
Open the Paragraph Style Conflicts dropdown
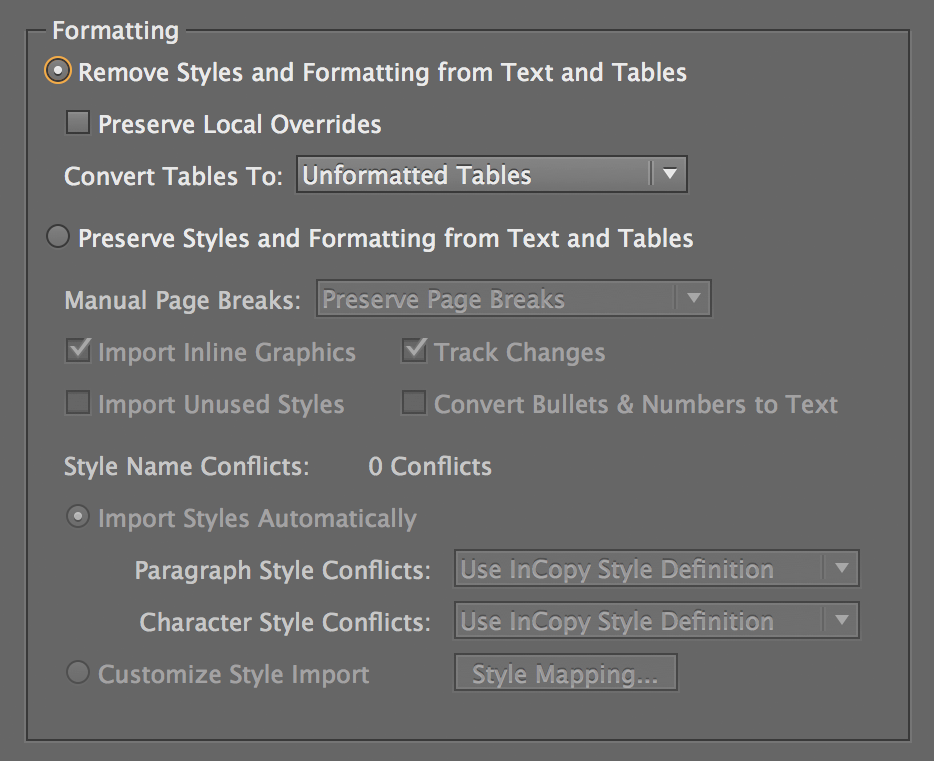point(640,568)
